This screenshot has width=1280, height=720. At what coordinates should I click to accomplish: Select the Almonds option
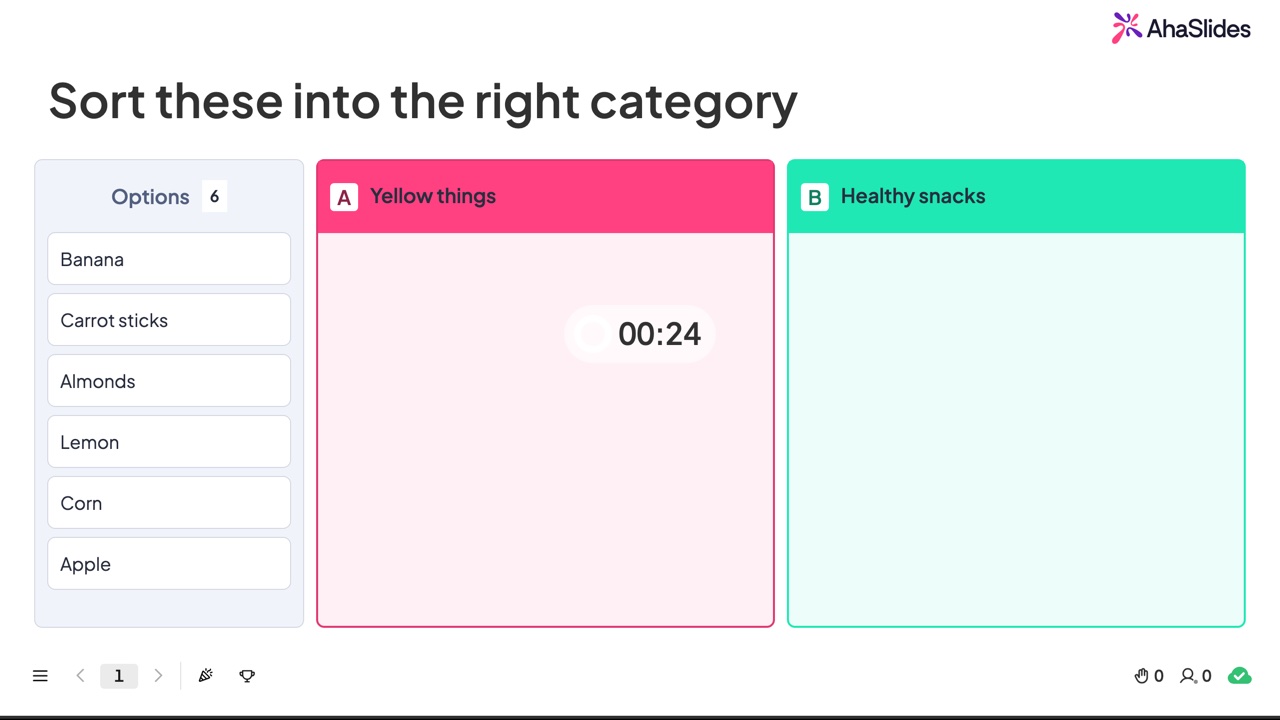pyautogui.click(x=169, y=381)
